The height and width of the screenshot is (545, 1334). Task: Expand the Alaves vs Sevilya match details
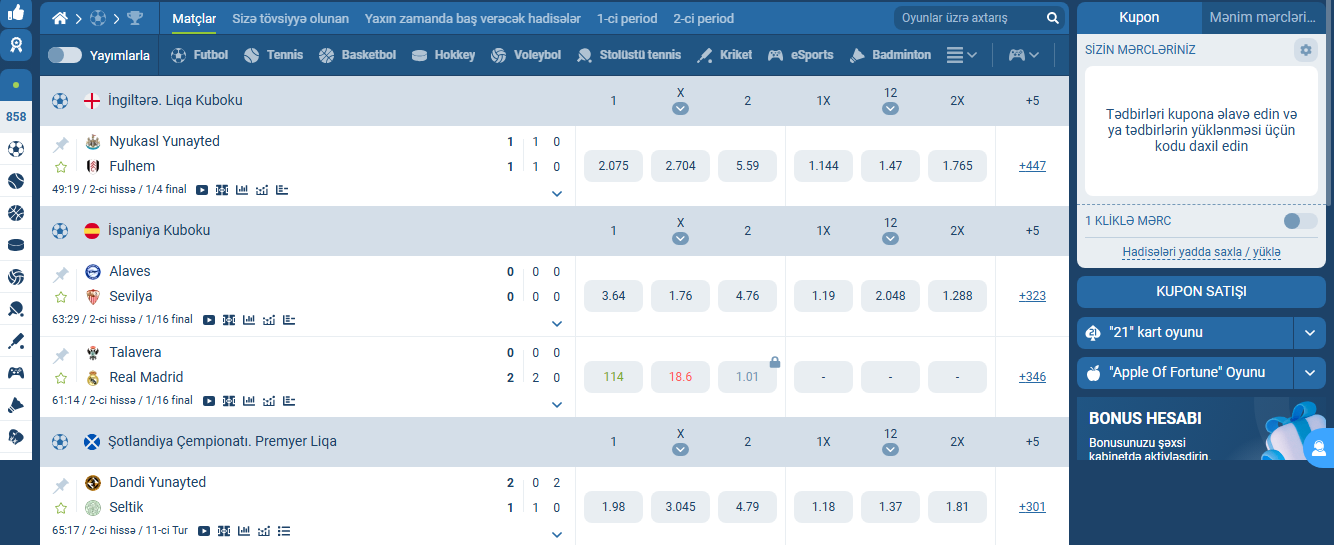click(x=557, y=324)
